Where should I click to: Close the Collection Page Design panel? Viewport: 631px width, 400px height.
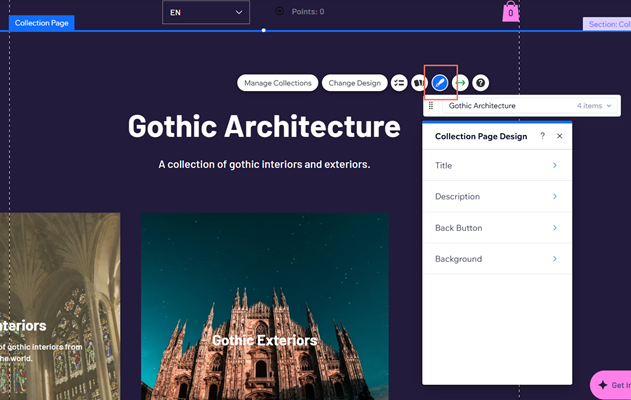click(x=560, y=136)
